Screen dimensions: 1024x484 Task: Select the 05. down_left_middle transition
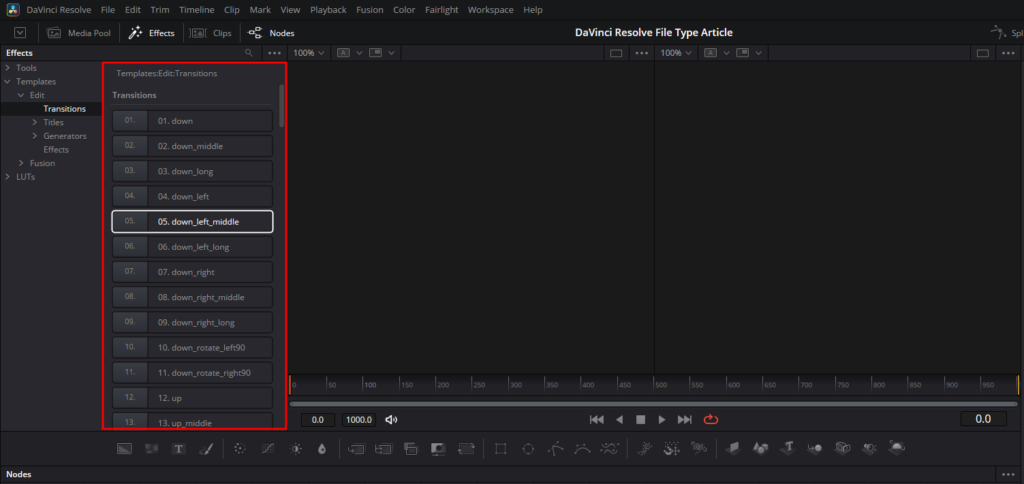[x=192, y=221]
